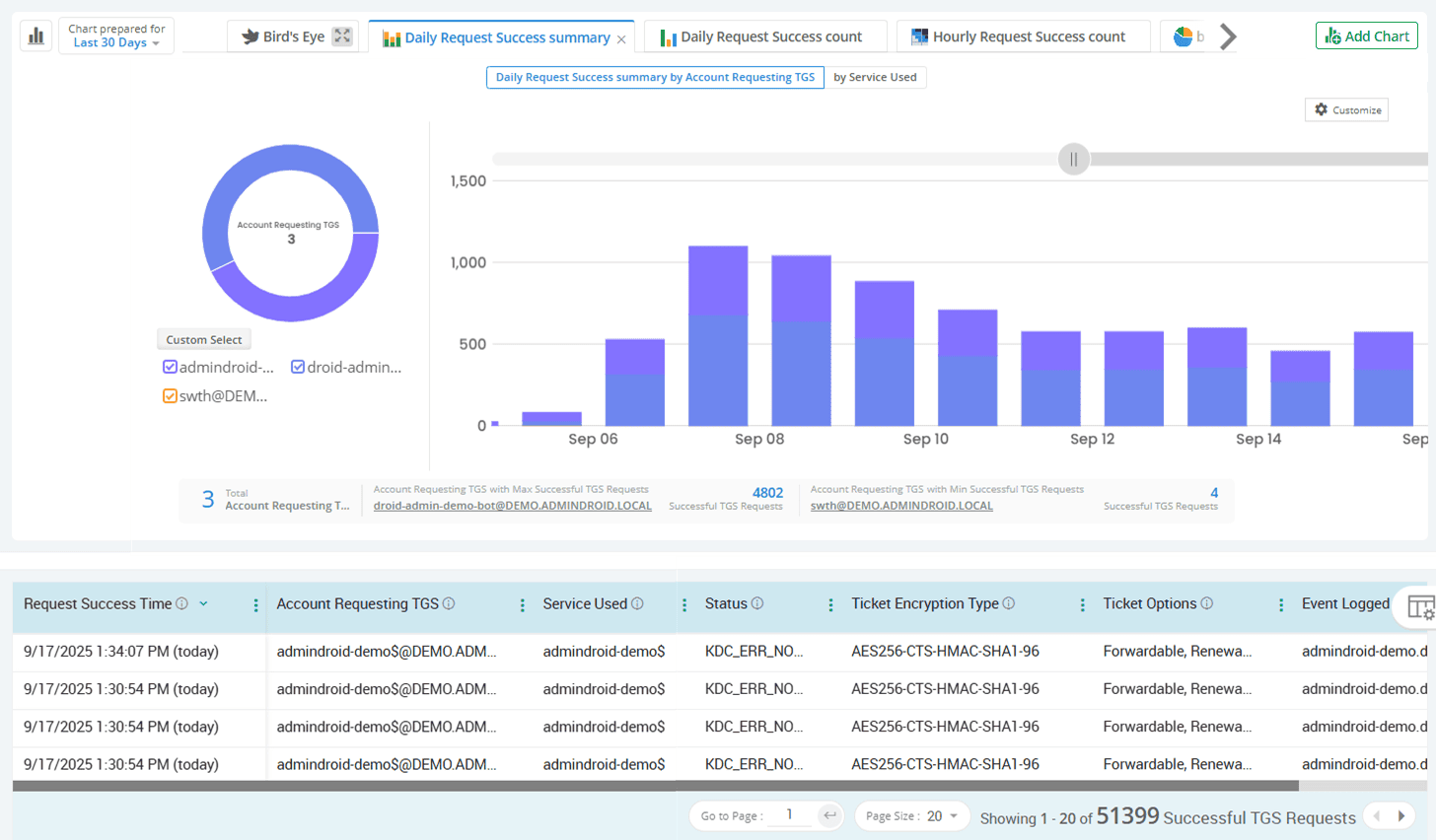Click info icon beside Account Requesting TGS header
The image size is (1436, 840).
click(x=449, y=603)
